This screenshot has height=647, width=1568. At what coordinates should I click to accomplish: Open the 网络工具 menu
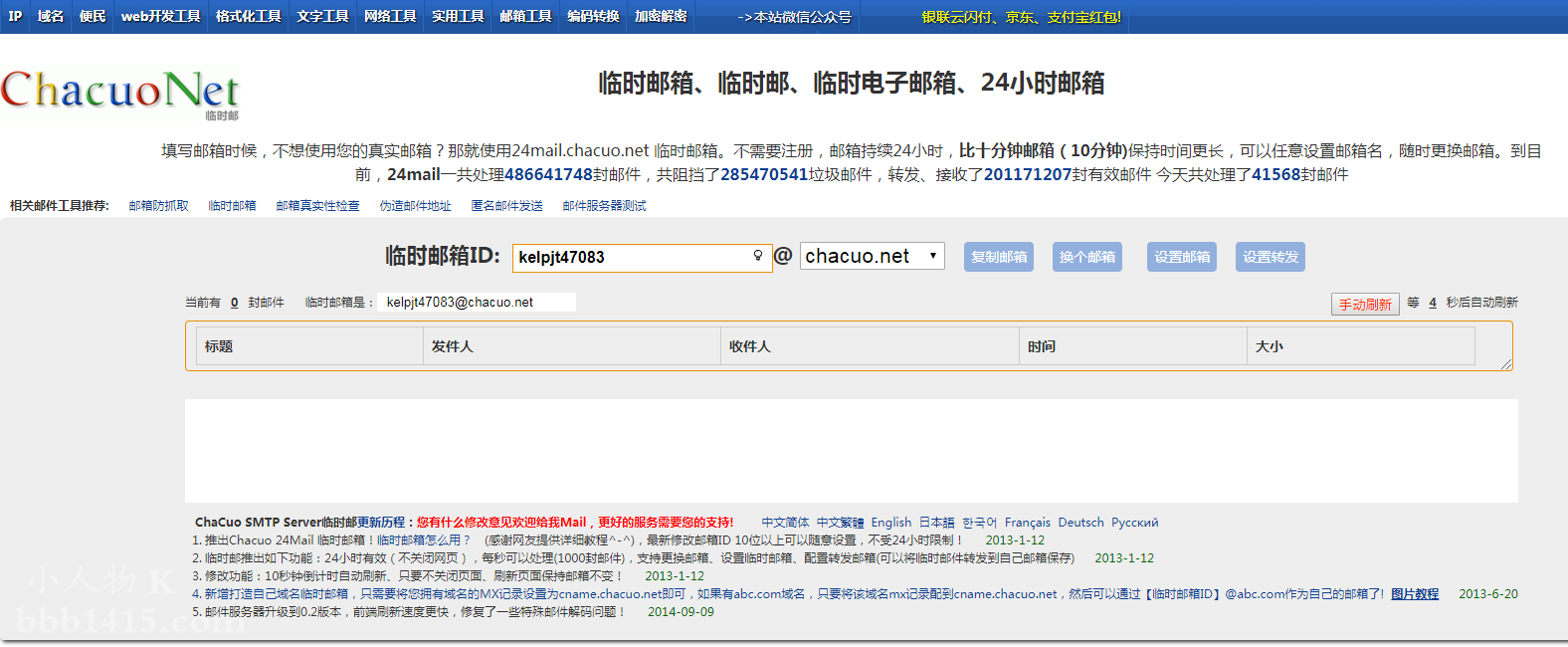(390, 16)
